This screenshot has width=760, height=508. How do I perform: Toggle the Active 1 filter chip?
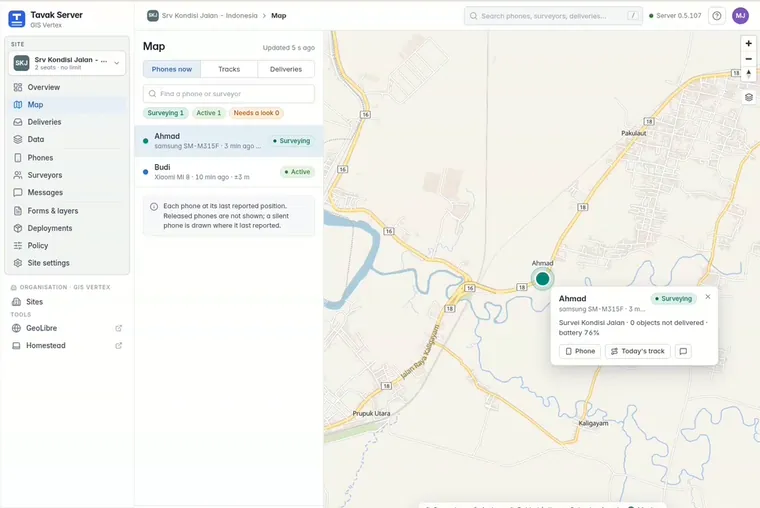208,113
